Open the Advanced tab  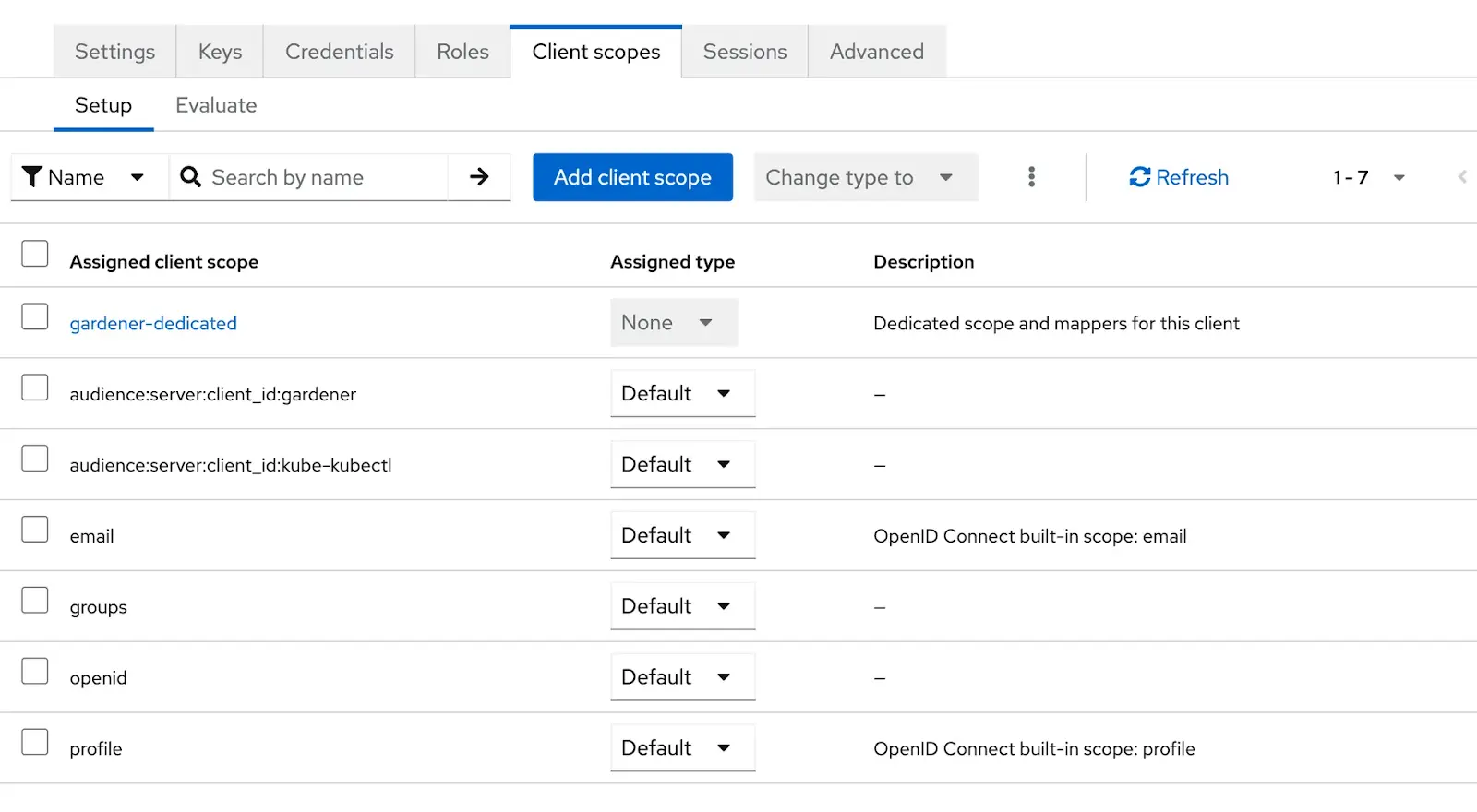tap(877, 52)
